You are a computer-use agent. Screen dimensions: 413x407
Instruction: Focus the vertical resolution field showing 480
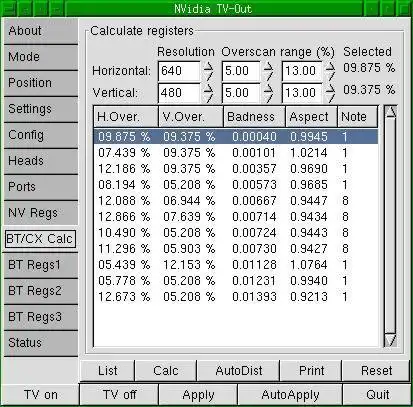pos(179,93)
